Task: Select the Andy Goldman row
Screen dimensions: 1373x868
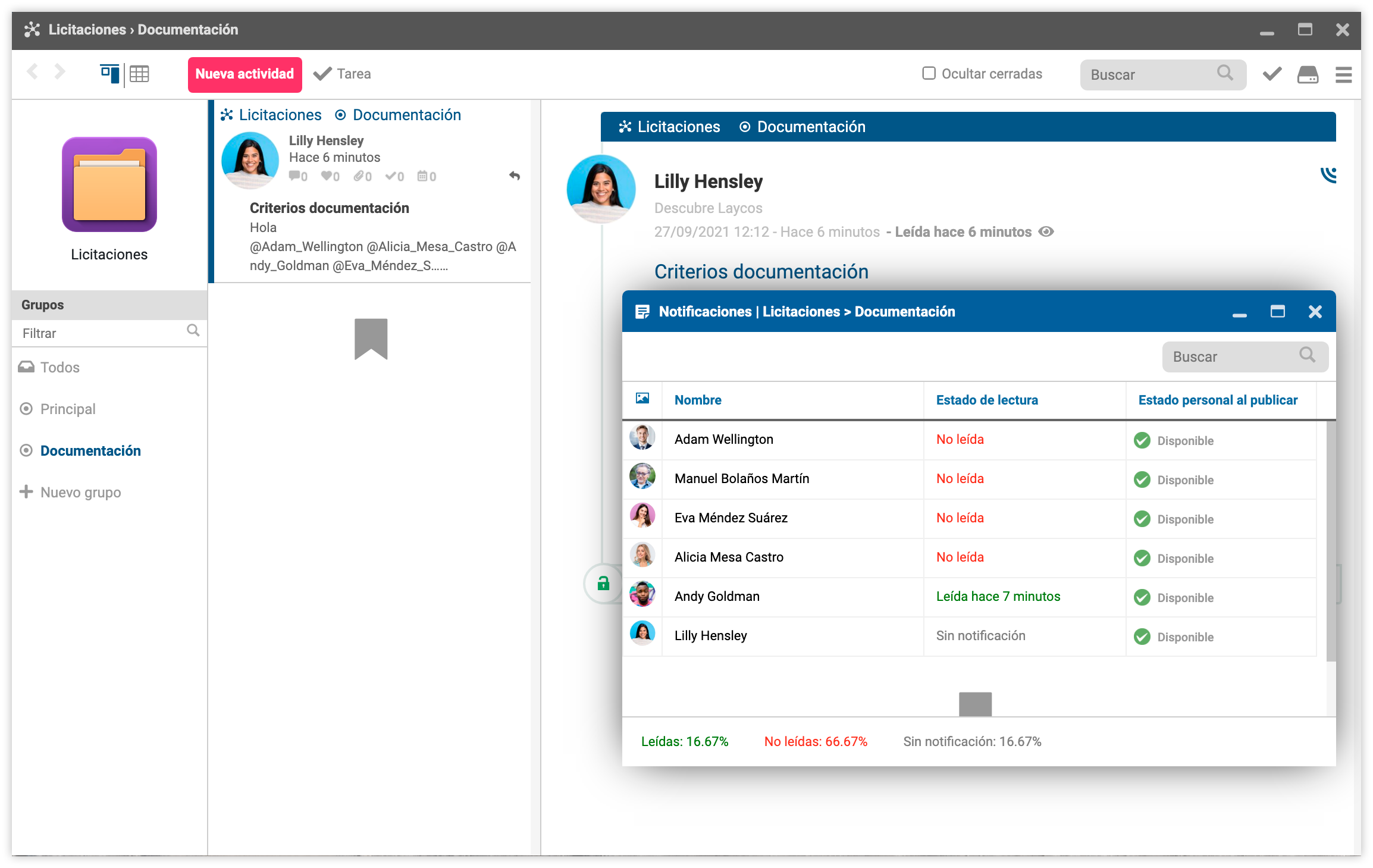Action: pyautogui.click(x=970, y=597)
